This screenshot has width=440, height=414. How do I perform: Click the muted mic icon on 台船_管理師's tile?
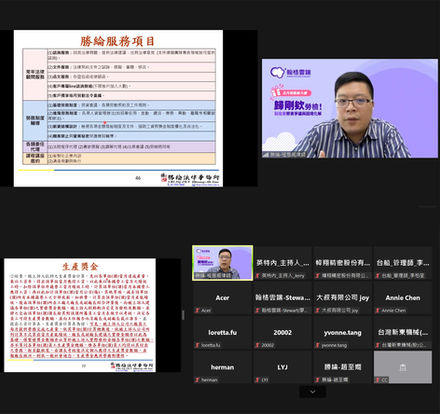(378, 276)
